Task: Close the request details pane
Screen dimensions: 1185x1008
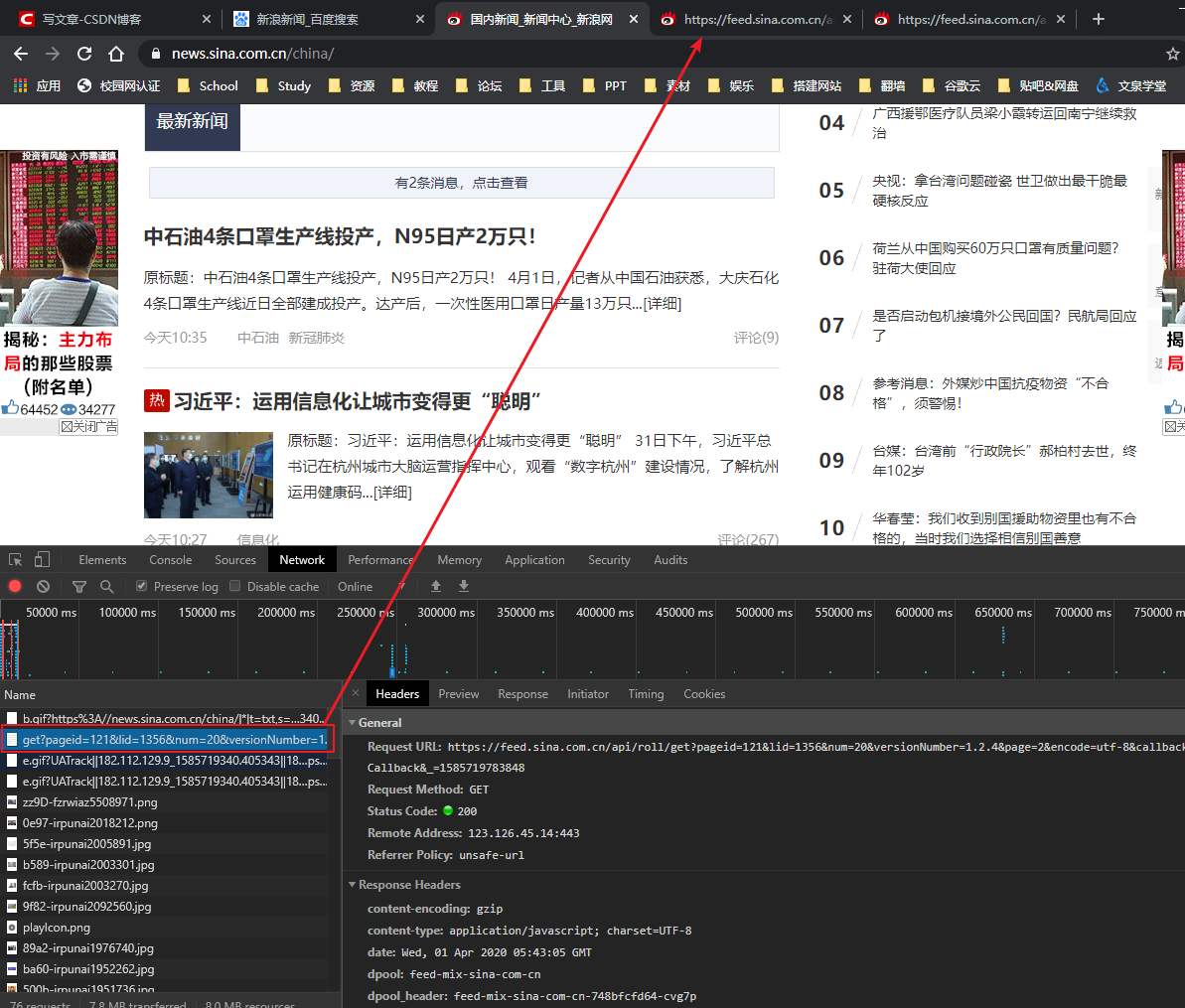Action: pos(356,693)
